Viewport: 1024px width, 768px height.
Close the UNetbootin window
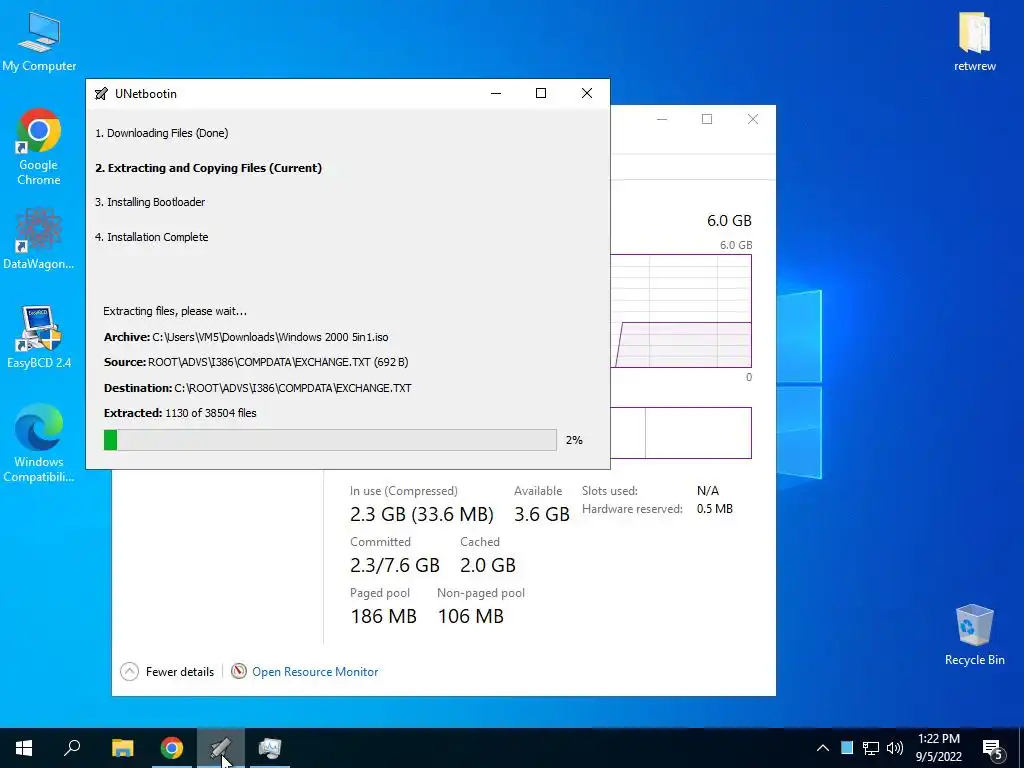click(586, 93)
